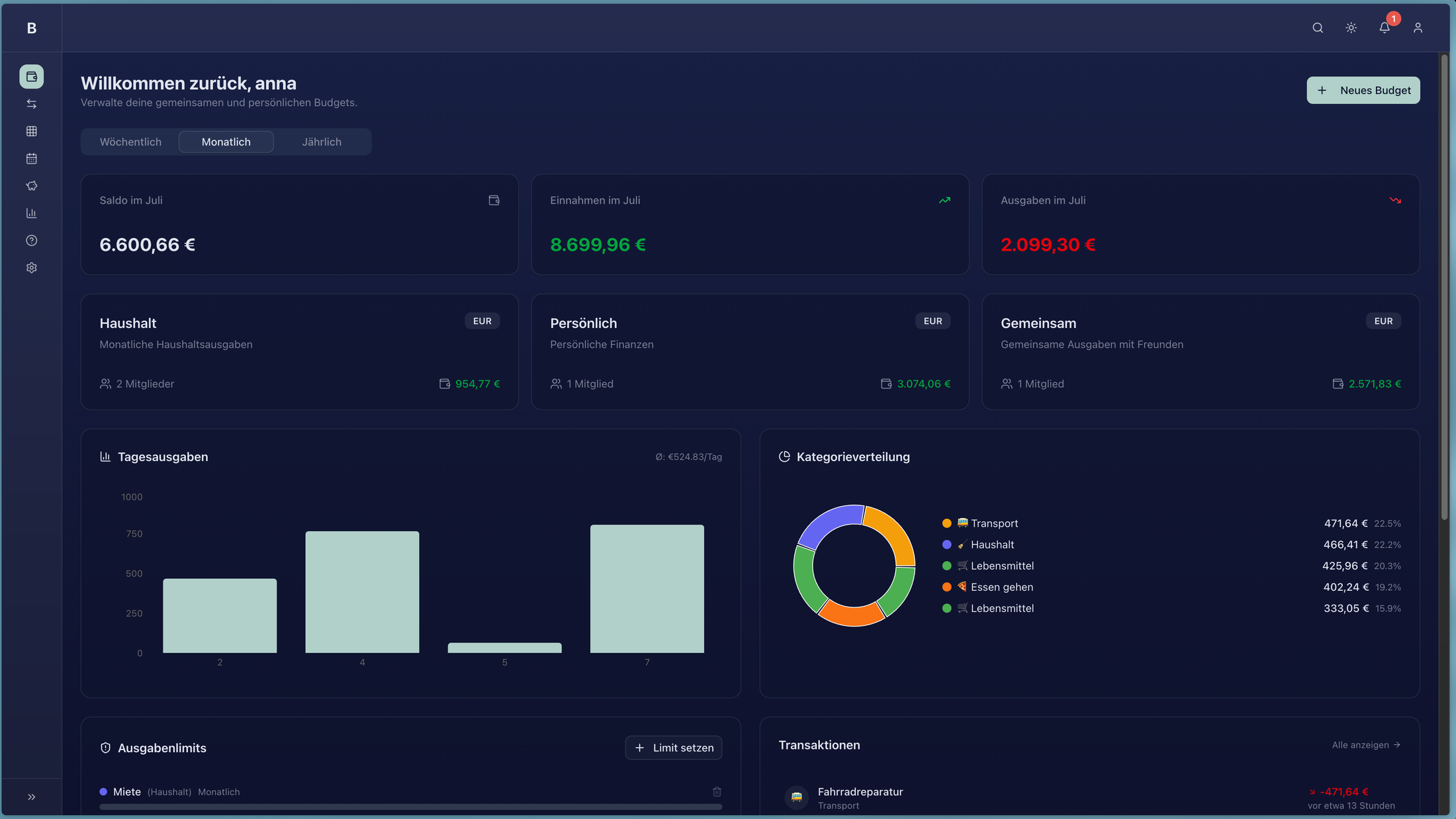Click the 2.099,30 € expenses value
This screenshot has width=1456, height=819.
[1048, 245]
